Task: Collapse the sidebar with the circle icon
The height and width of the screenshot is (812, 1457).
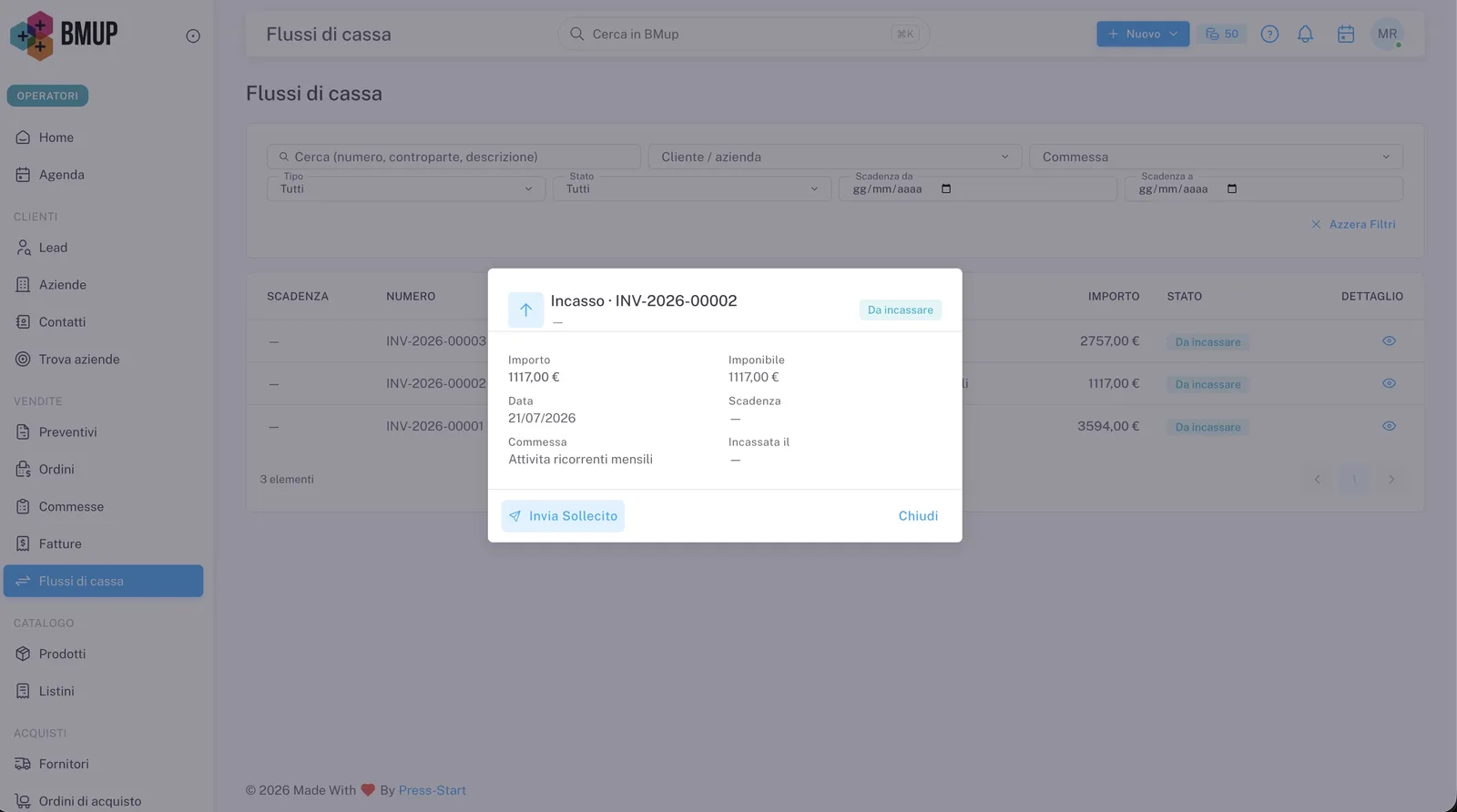Action: 193,36
